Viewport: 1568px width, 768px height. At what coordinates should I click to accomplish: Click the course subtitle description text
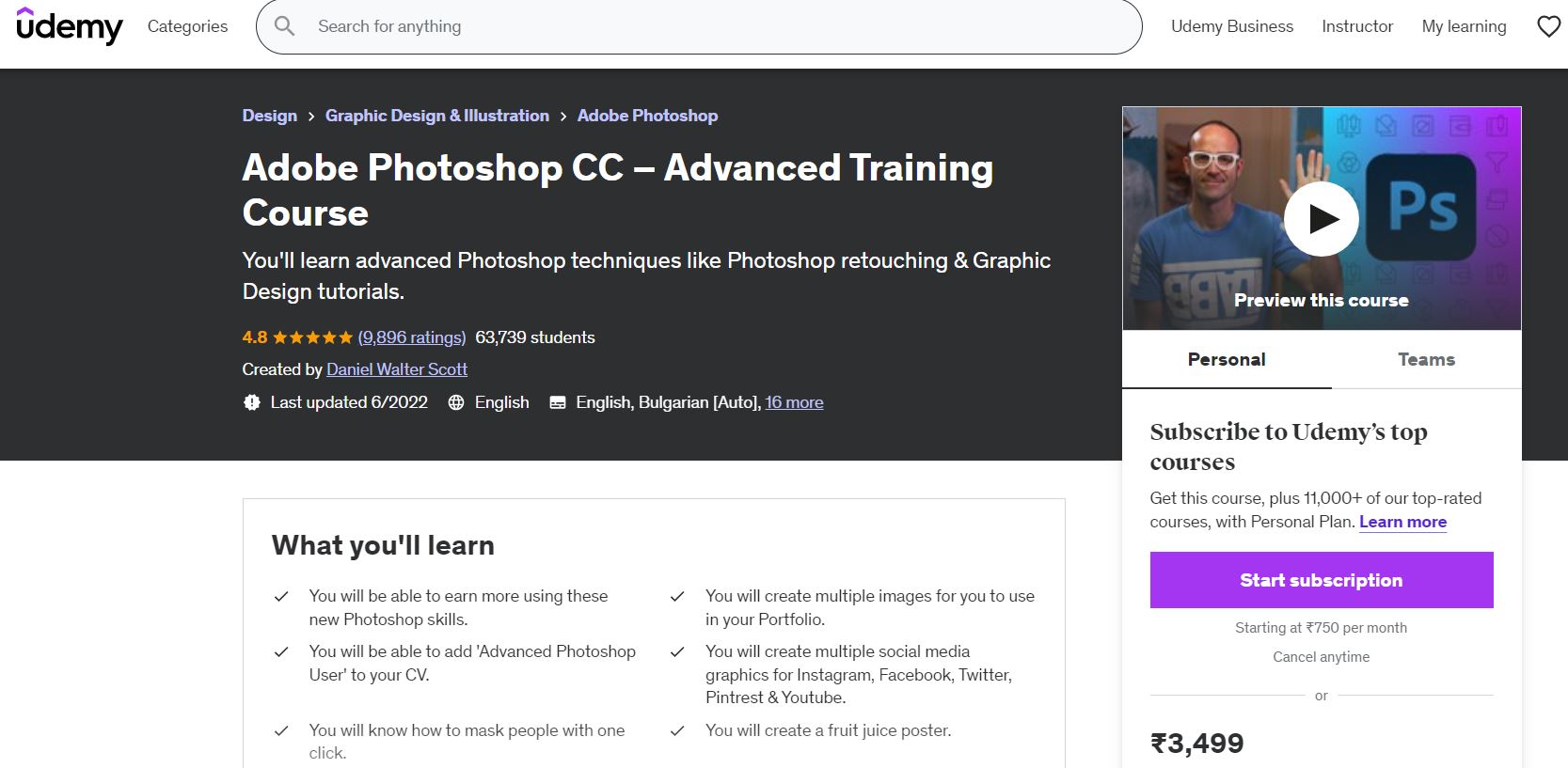[x=646, y=275]
